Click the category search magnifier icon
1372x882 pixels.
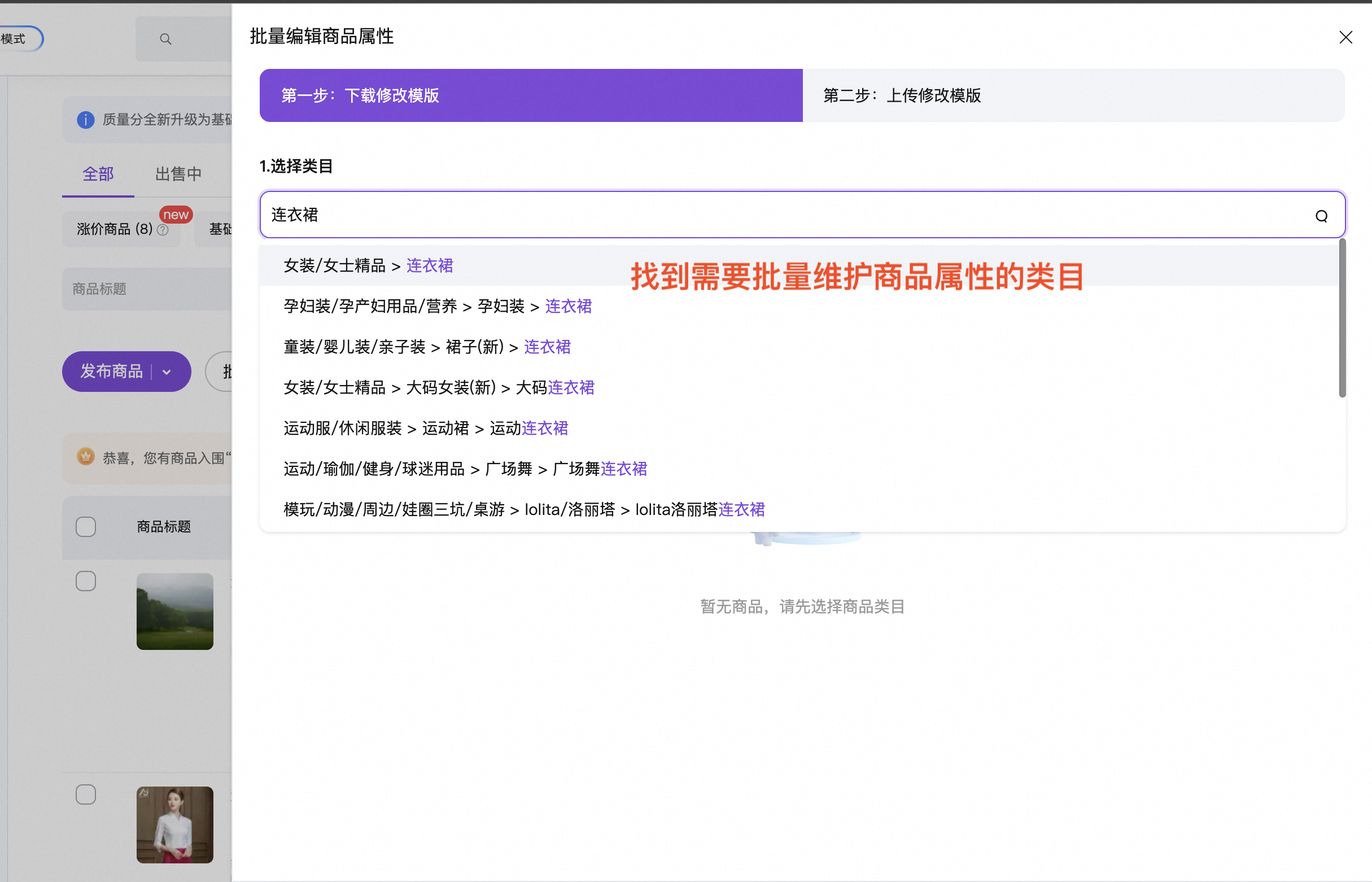pyautogui.click(x=1321, y=216)
